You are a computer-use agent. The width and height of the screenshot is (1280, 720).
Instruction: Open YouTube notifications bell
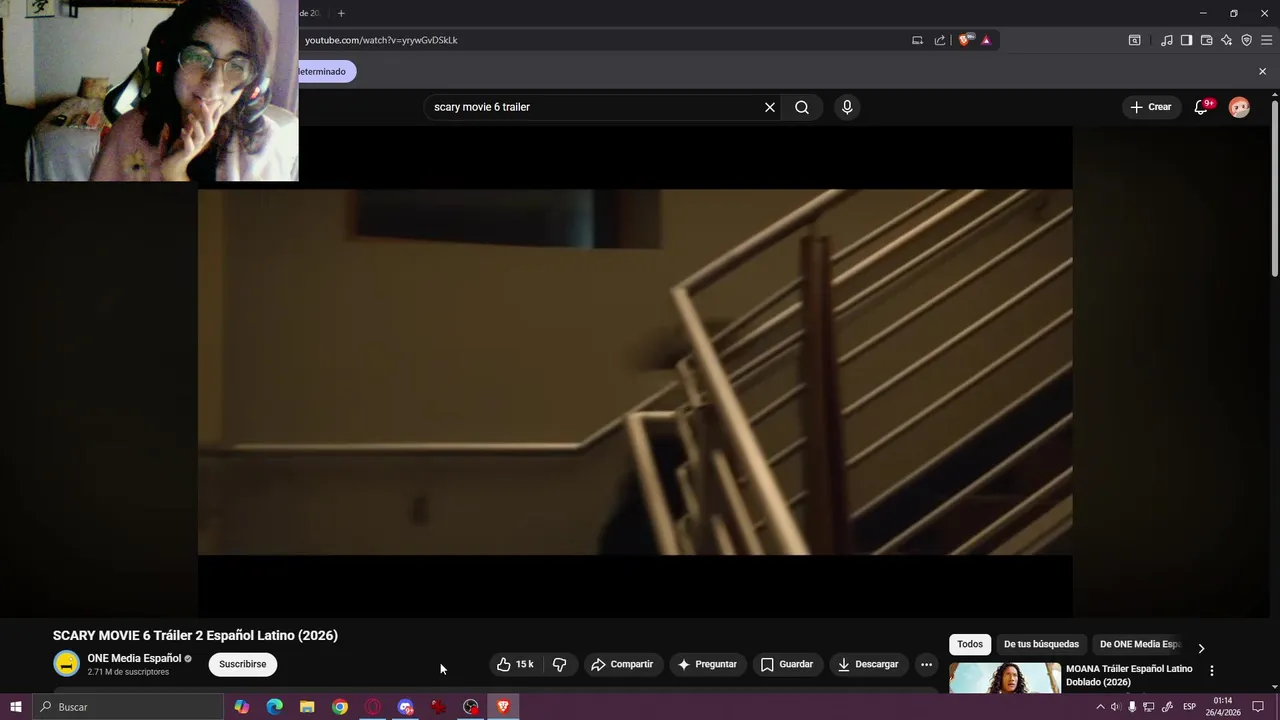pyautogui.click(x=1202, y=107)
